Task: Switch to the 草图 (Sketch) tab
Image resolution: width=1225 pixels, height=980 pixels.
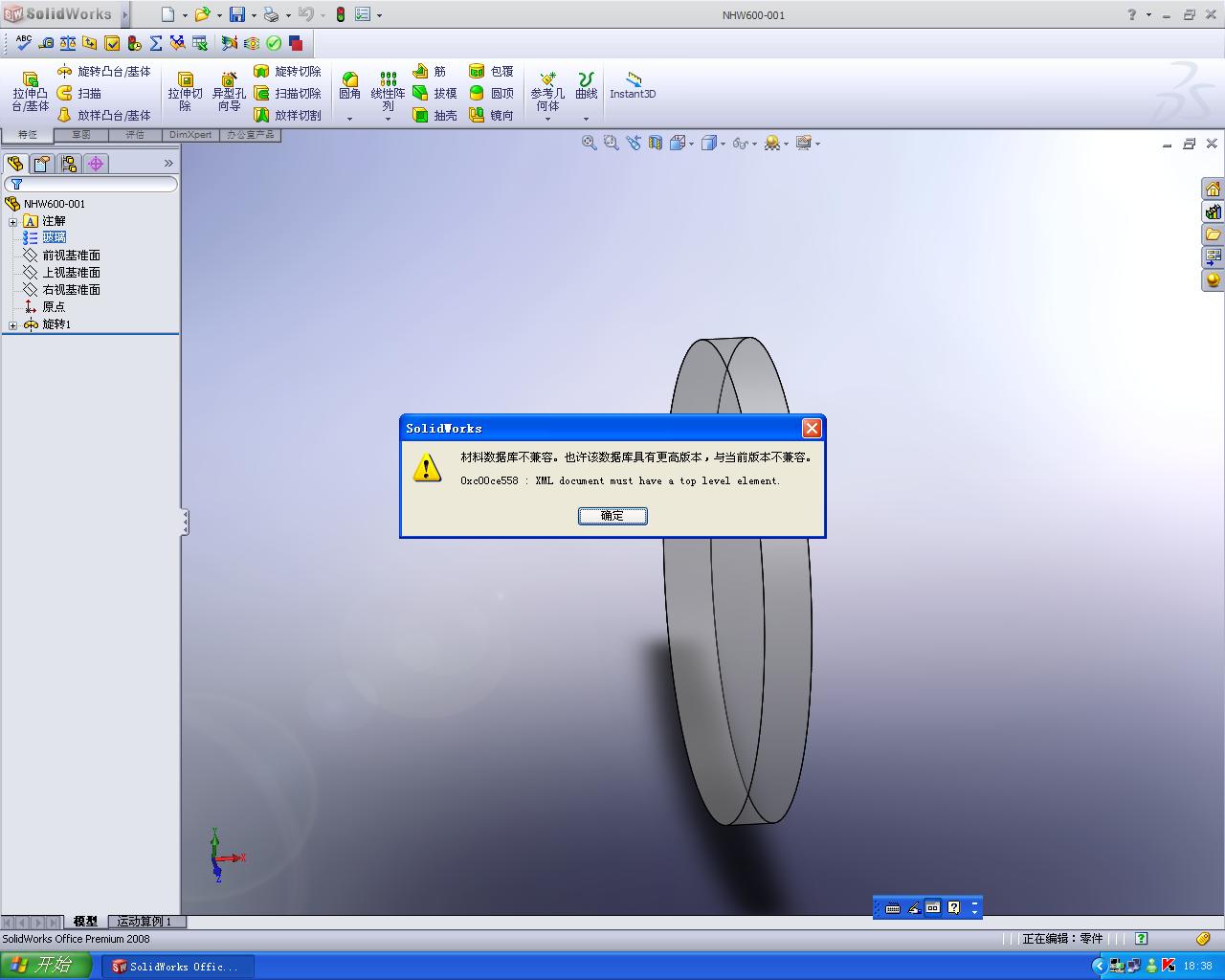Action: pos(81,135)
